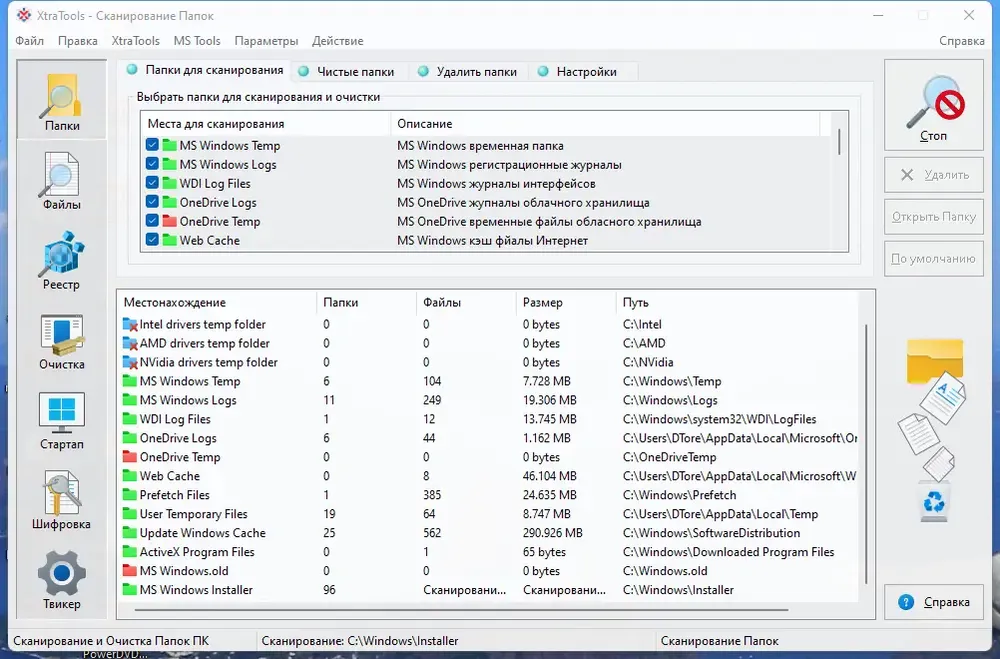Open the Действие menu
Viewport: 1000px width, 659px height.
pos(337,41)
